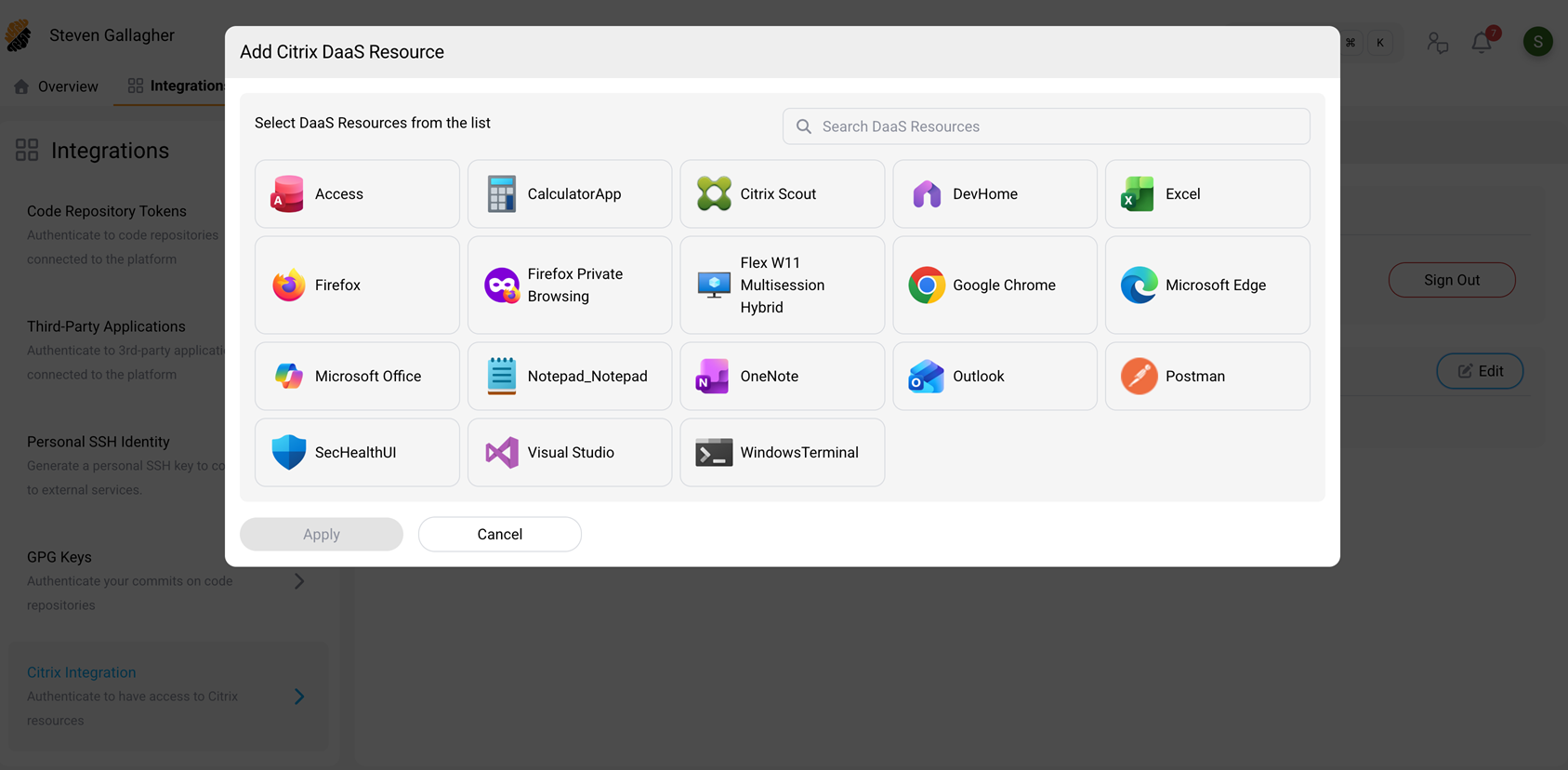Image resolution: width=1568 pixels, height=770 pixels.
Task: Select the Visual Studio resource label
Action: (571, 453)
